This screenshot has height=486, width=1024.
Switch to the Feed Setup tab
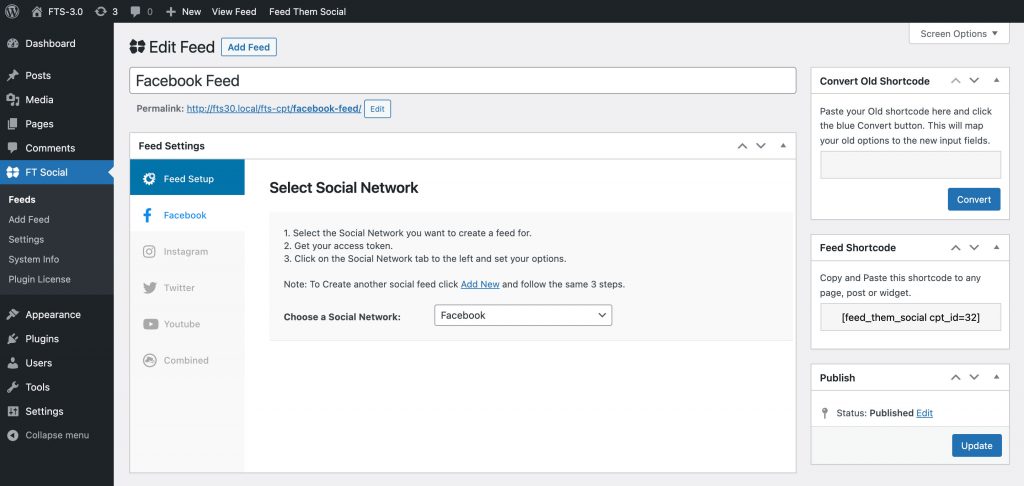[187, 178]
